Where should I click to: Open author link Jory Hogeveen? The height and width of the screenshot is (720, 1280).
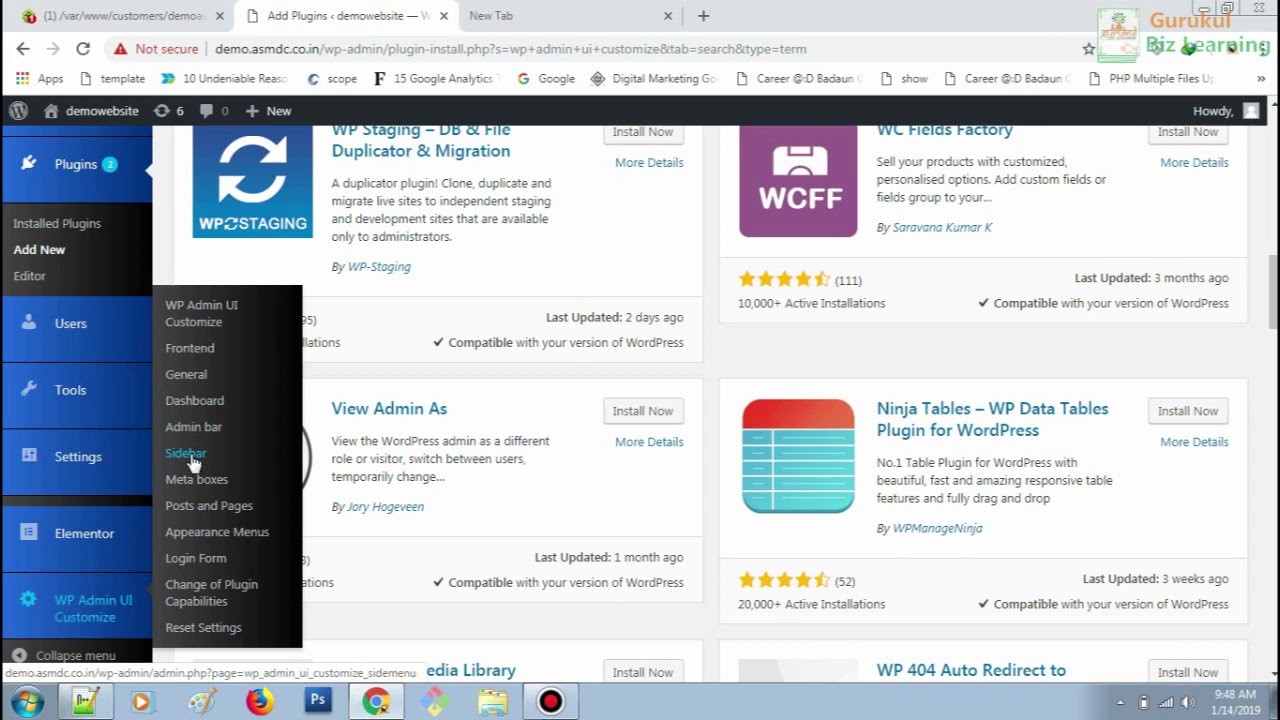click(x=385, y=507)
